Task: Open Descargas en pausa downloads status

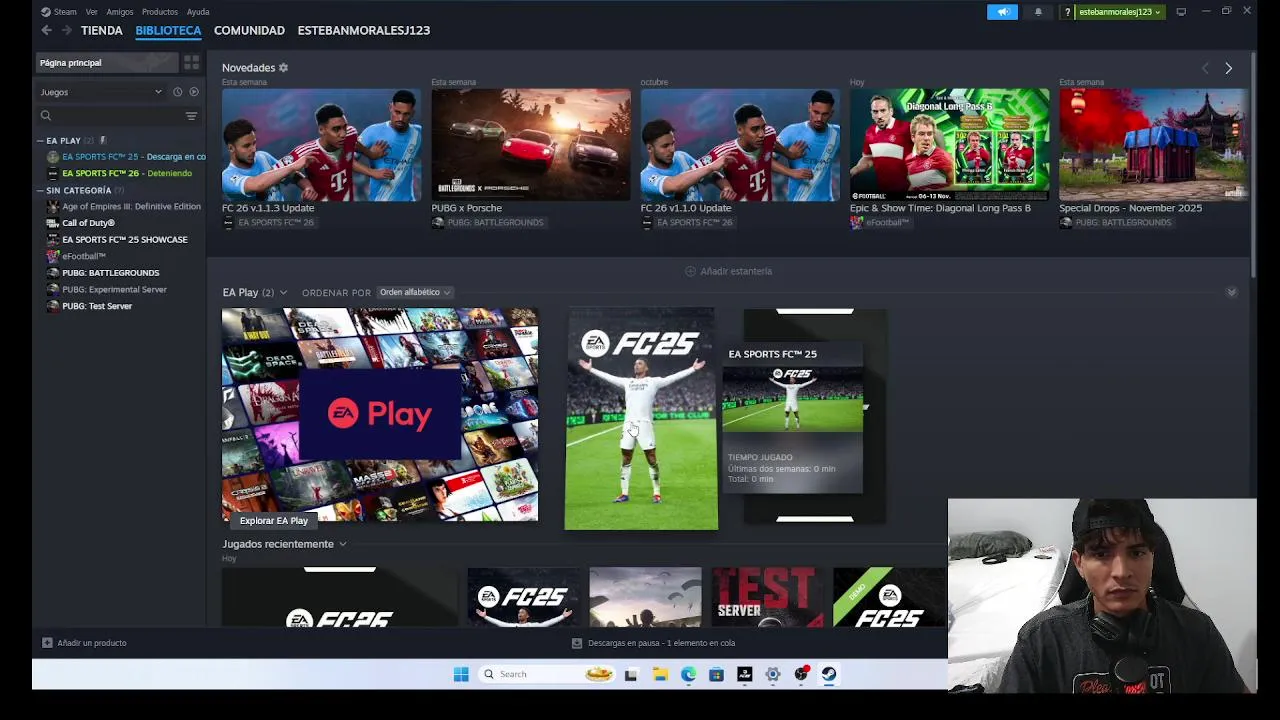Action: [655, 643]
